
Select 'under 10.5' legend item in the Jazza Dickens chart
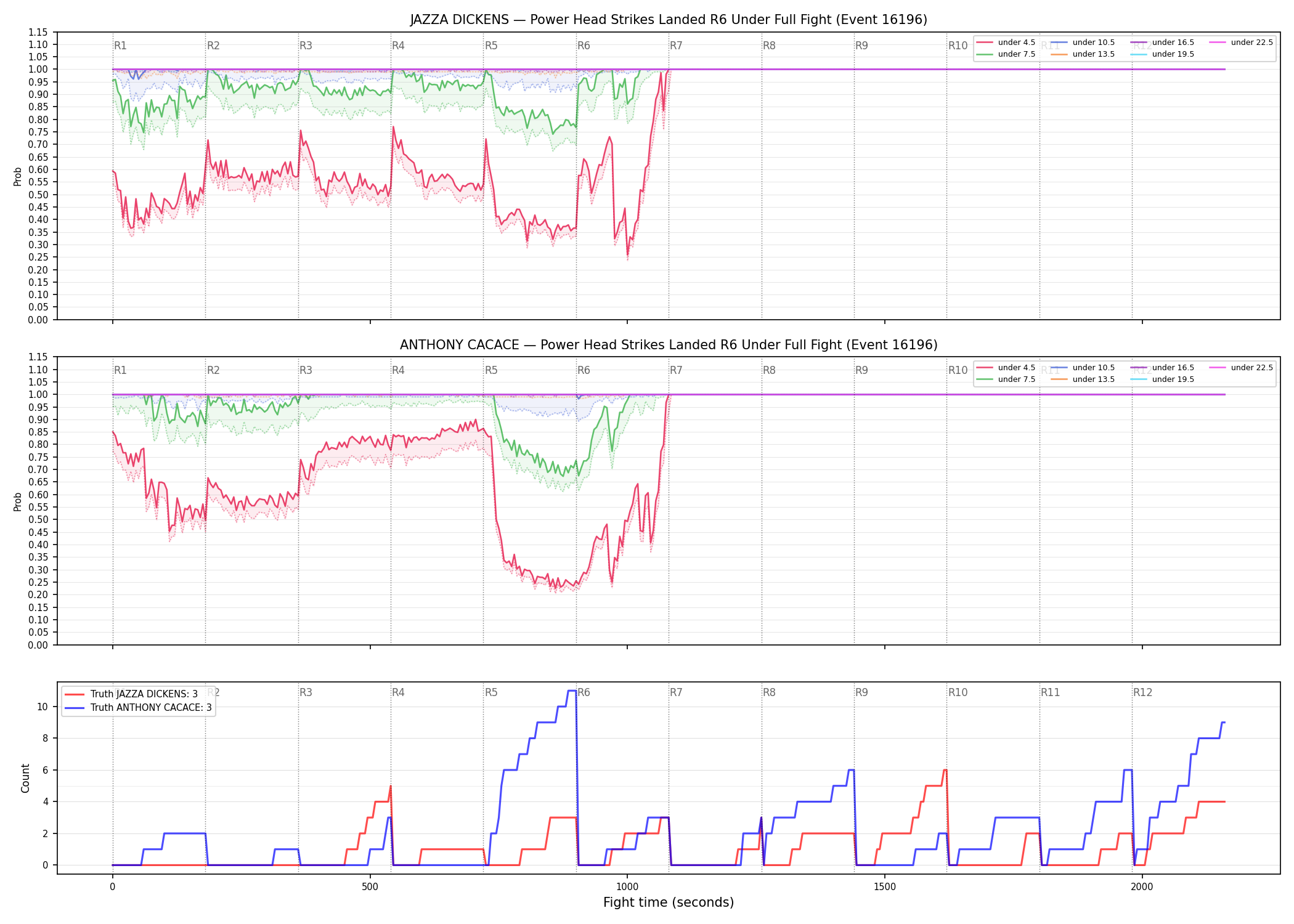coord(1083,43)
